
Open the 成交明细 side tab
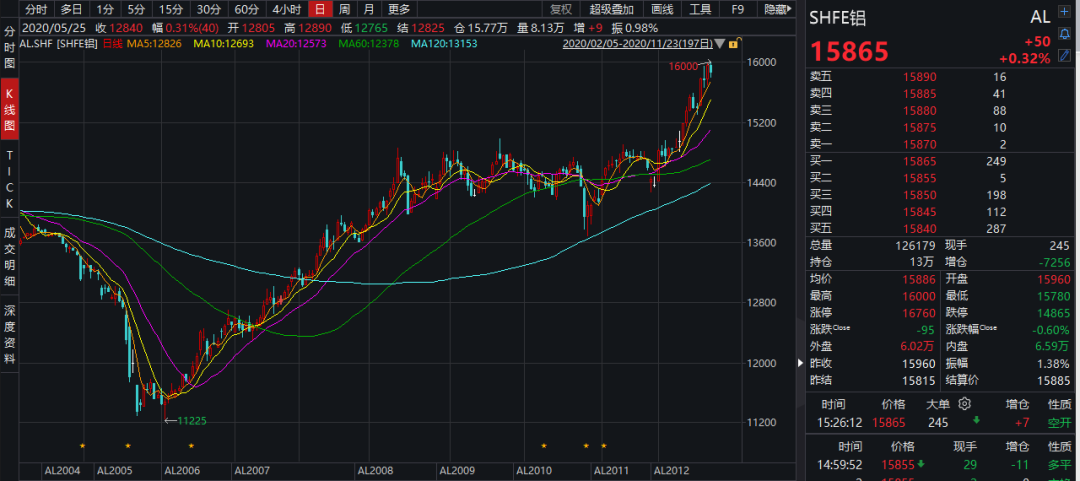point(10,257)
